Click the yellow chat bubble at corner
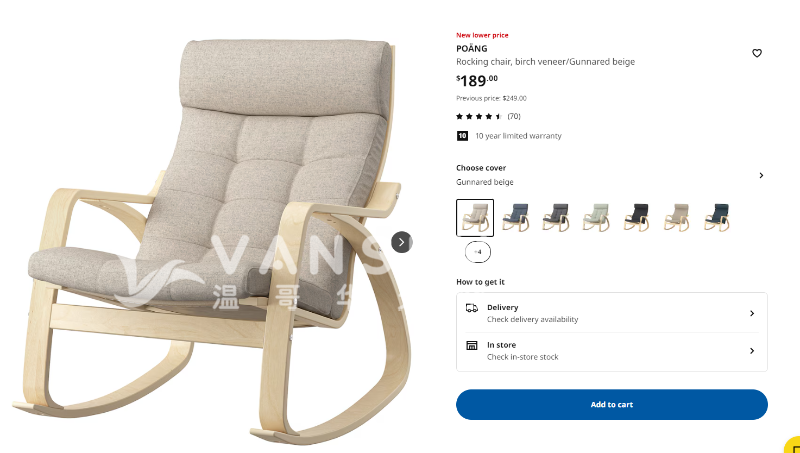800x453 pixels. pyautogui.click(x=792, y=445)
